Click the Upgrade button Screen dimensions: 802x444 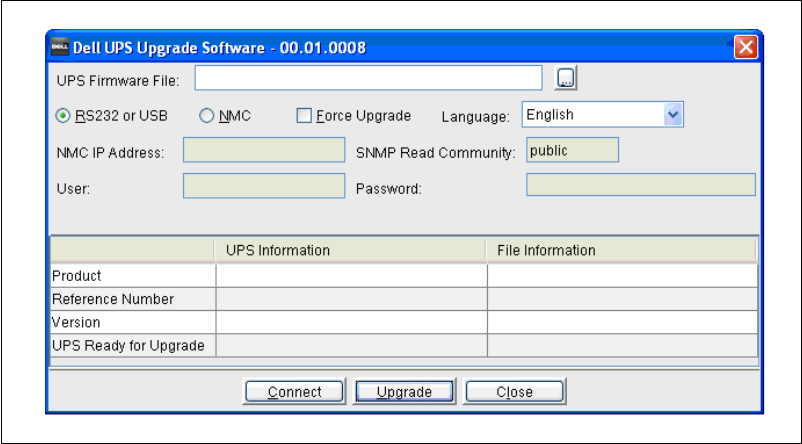[404, 392]
